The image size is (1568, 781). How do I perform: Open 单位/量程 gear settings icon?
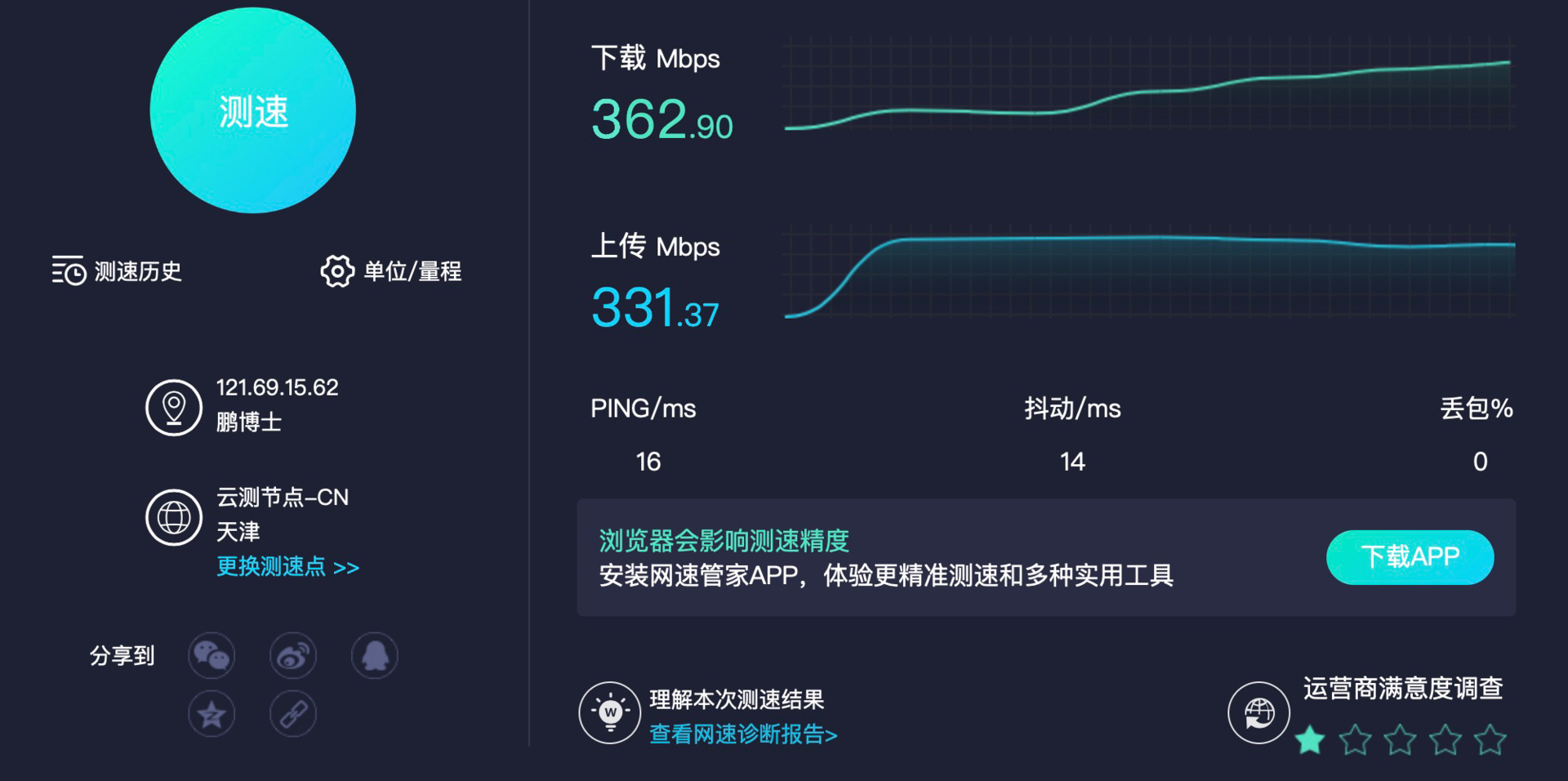point(337,270)
